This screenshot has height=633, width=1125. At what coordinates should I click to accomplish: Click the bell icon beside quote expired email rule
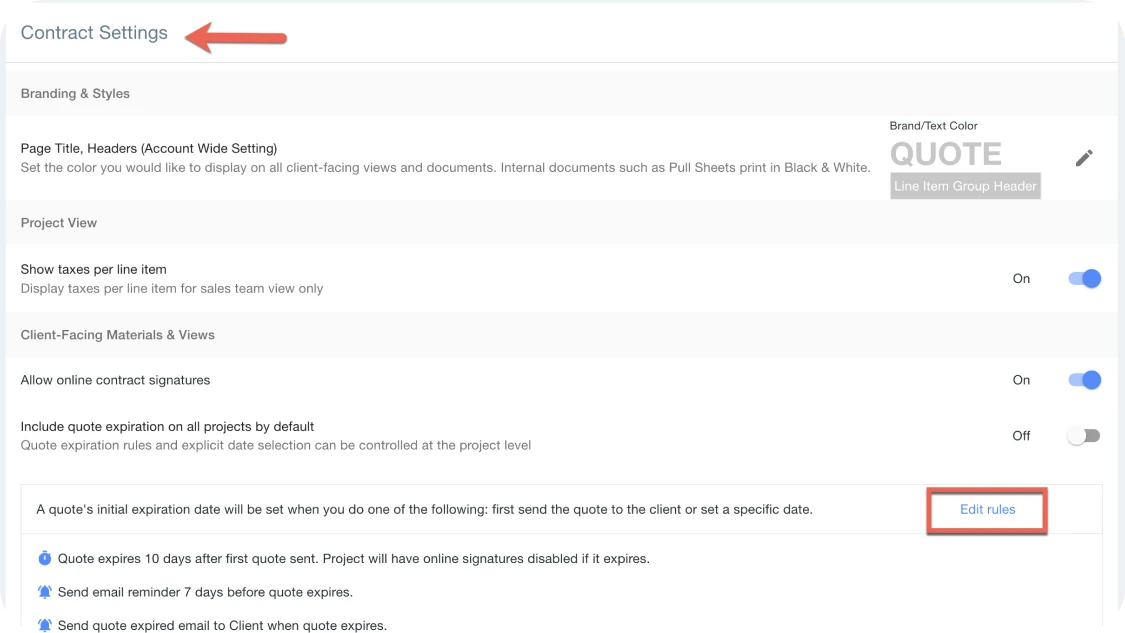point(45,624)
